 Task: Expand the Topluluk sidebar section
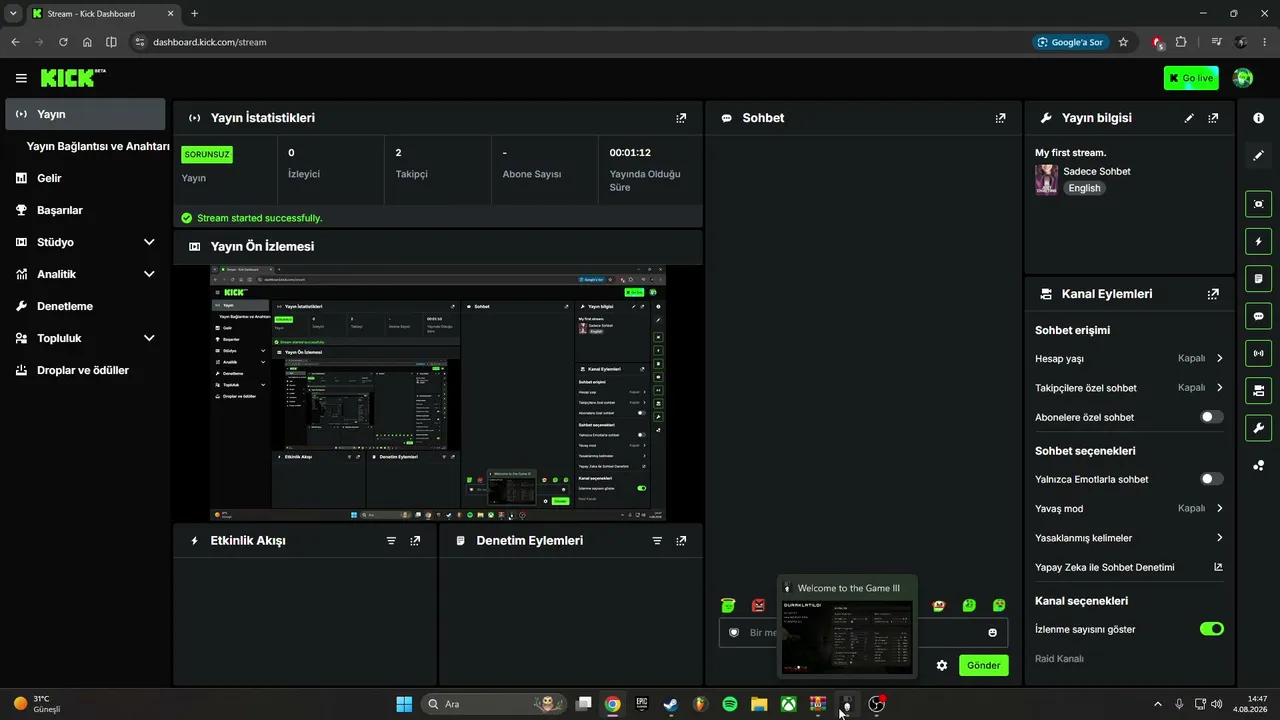click(x=149, y=338)
